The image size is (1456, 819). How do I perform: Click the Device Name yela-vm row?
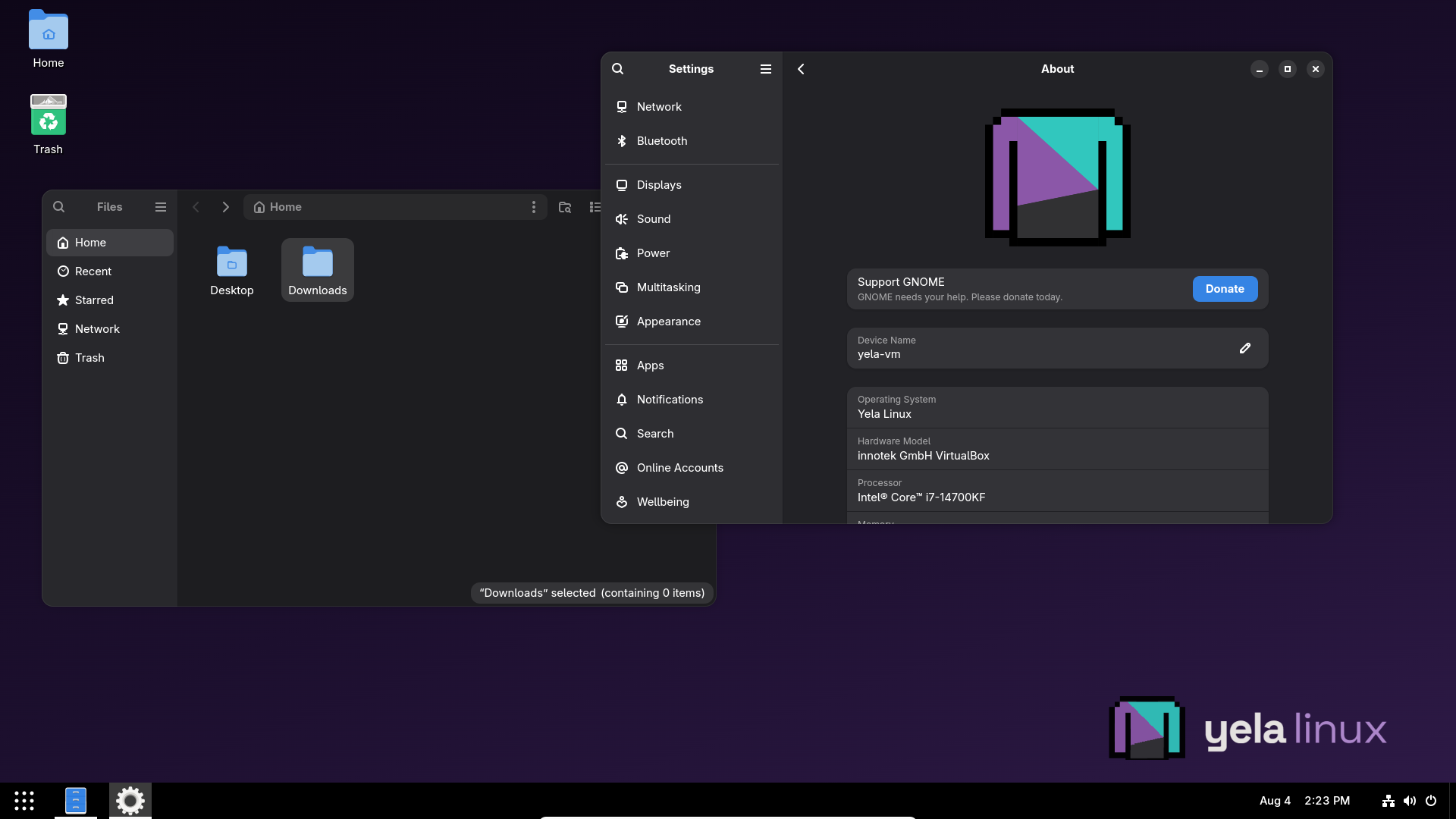1057,348
